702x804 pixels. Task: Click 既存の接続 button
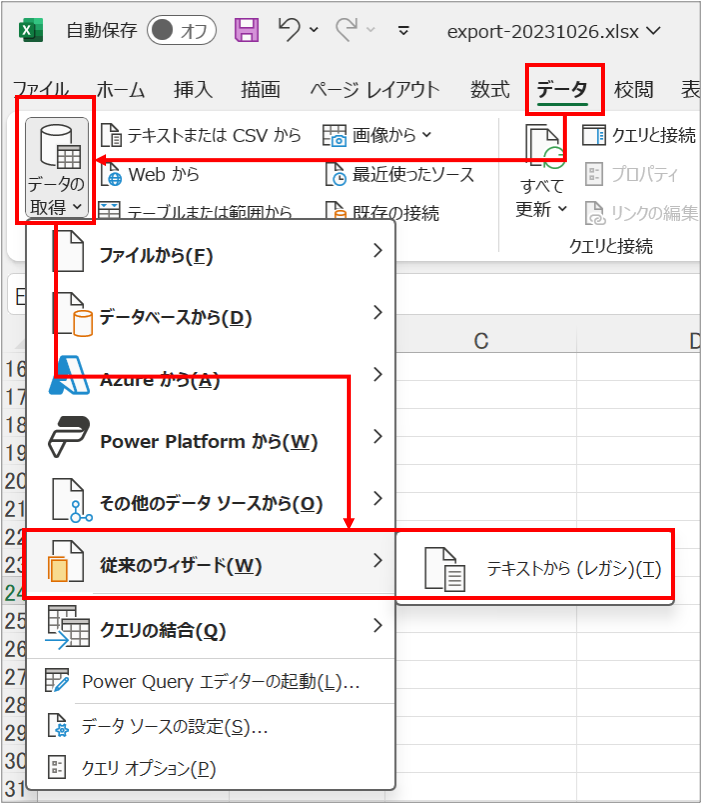pyautogui.click(x=383, y=211)
